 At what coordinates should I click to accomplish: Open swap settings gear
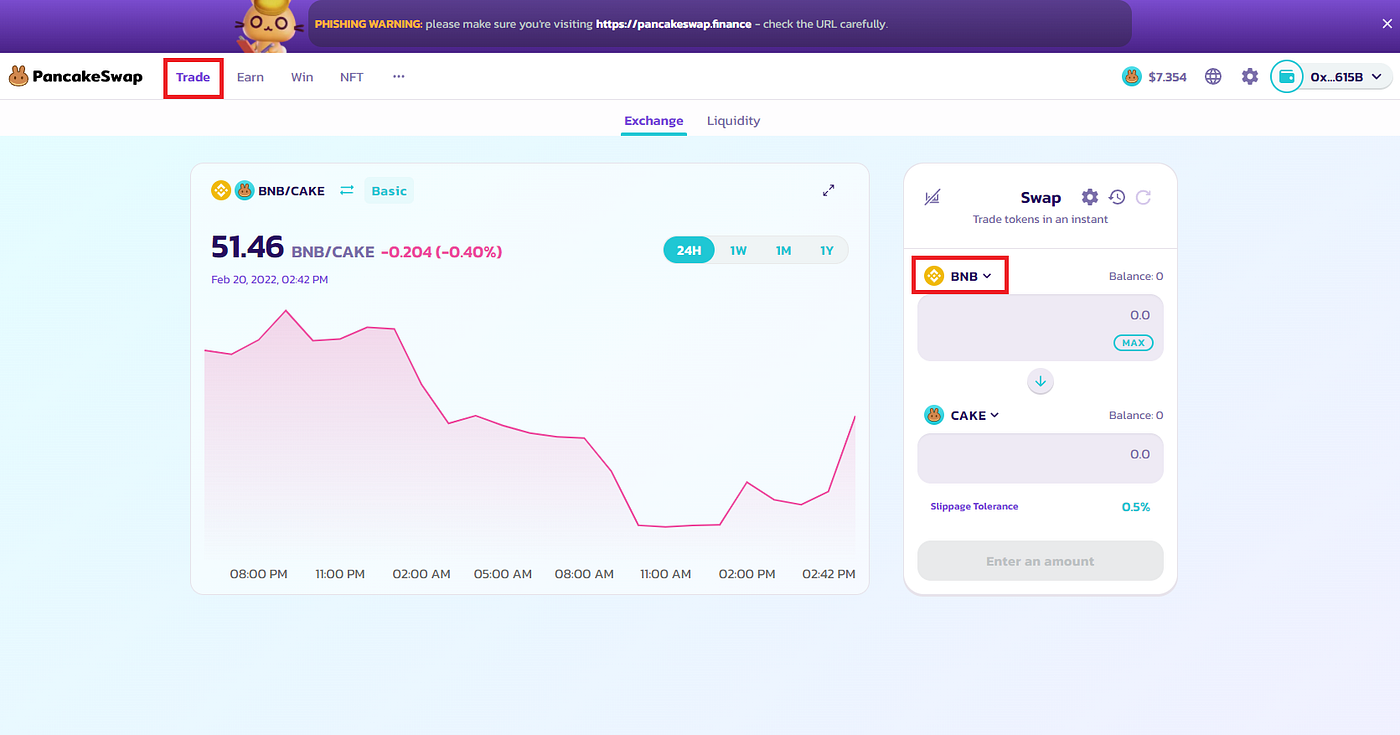point(1090,197)
